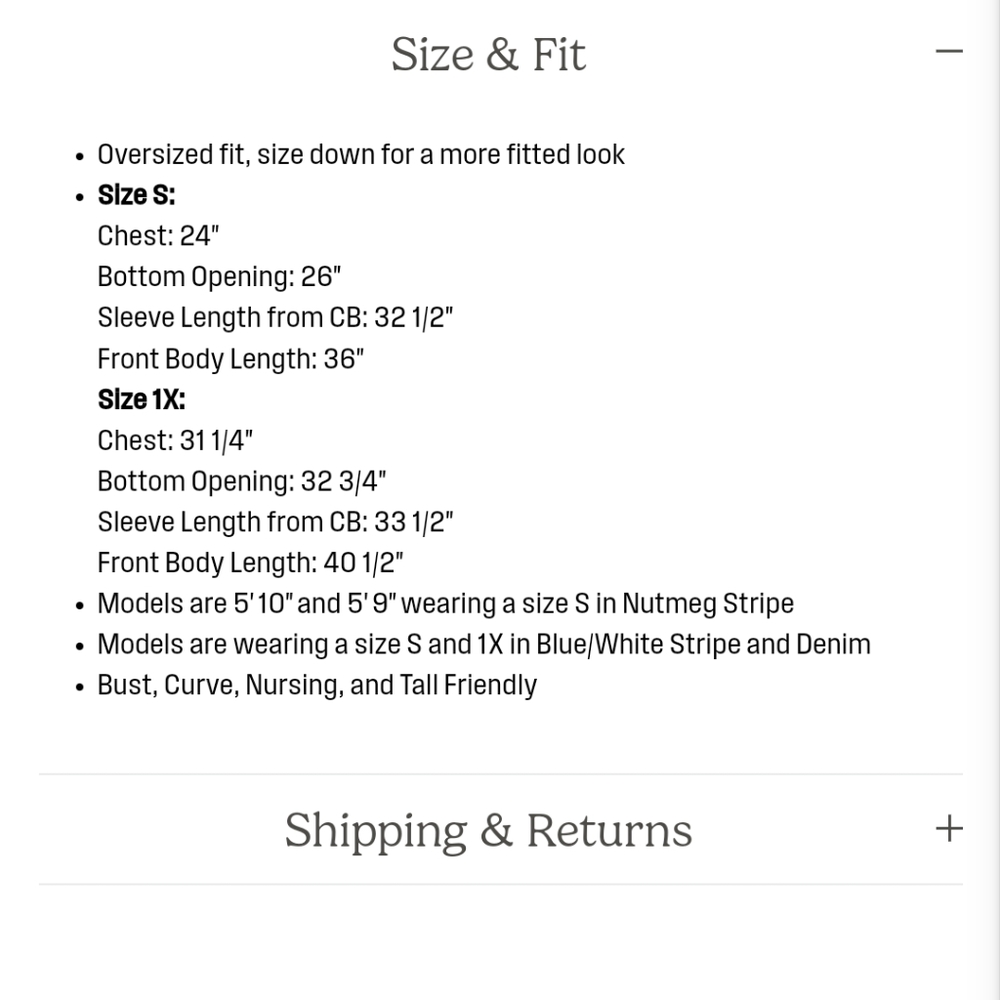Click the 'Front Body Length: 36"' line

click(231, 359)
